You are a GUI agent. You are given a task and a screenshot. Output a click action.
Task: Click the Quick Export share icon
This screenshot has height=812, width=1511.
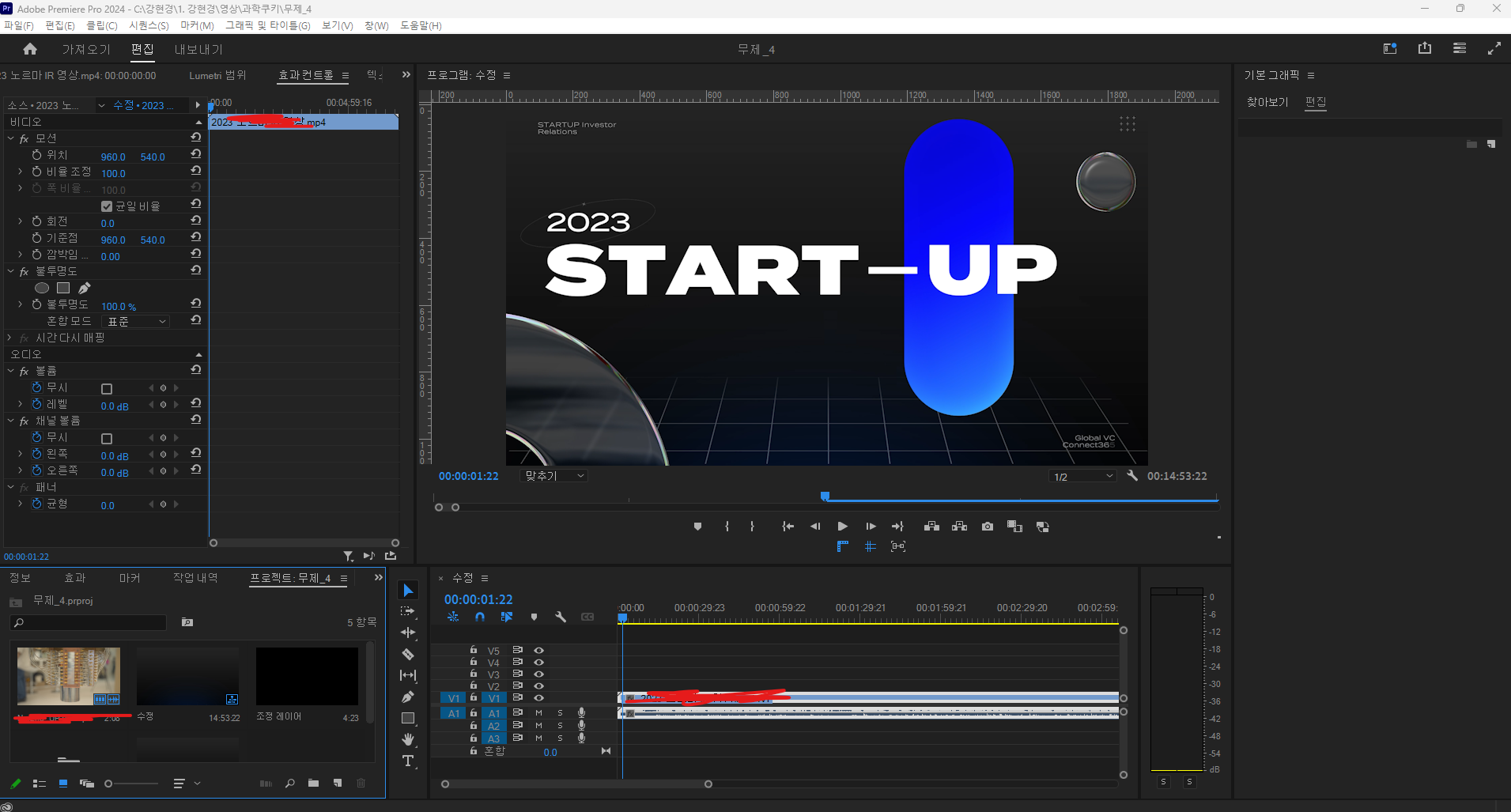click(1425, 48)
